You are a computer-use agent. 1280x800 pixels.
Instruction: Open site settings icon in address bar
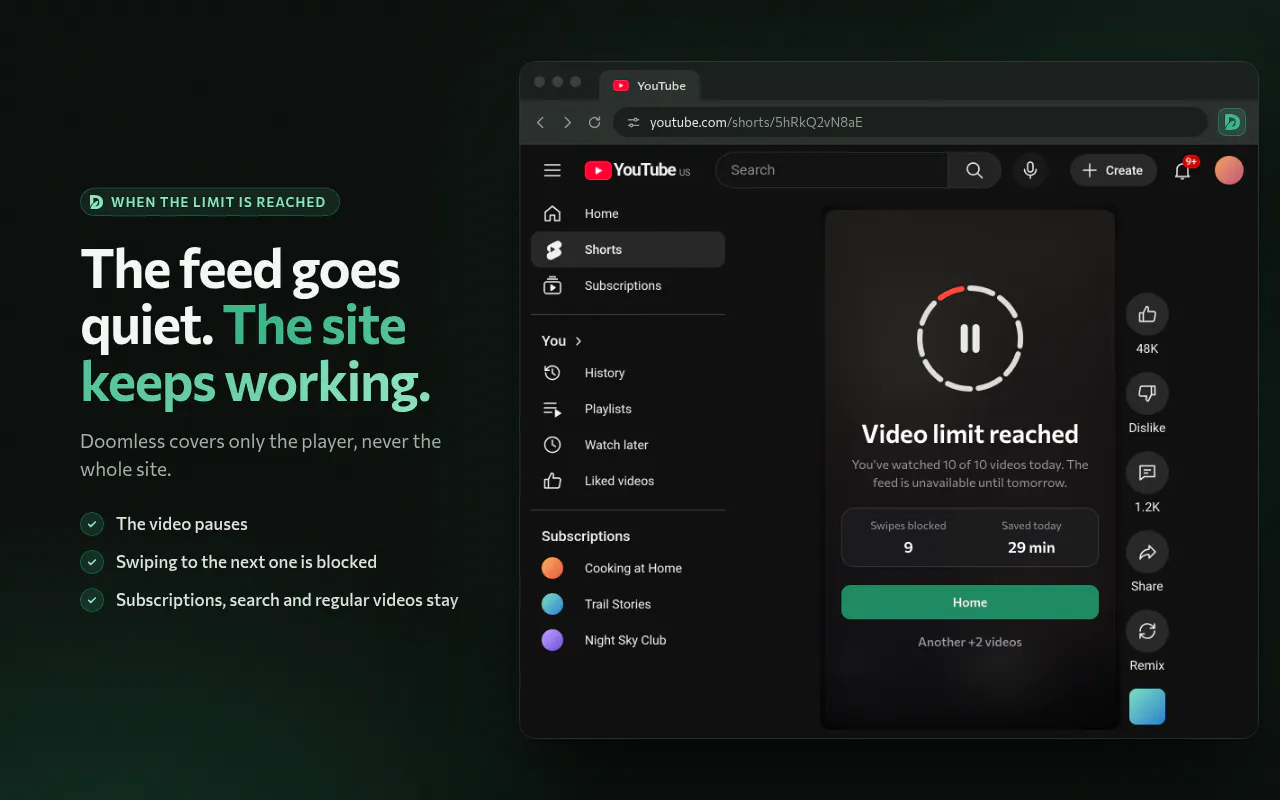click(x=632, y=122)
